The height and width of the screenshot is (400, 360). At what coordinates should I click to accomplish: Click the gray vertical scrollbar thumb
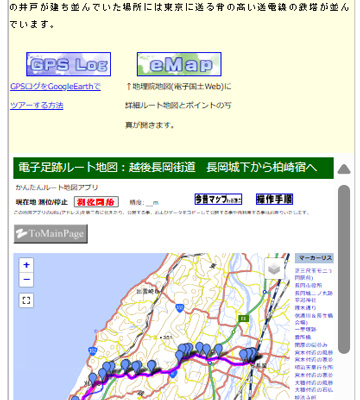pos(344,269)
